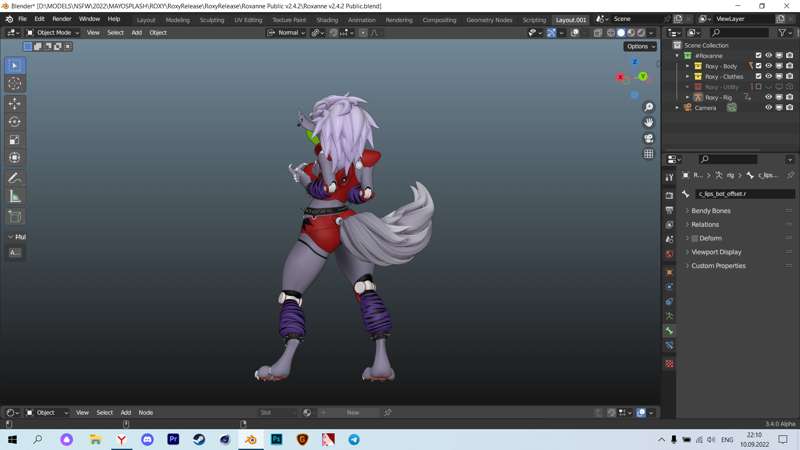Select the Cursor tool
Viewport: 800px width, 450px height.
point(14,84)
